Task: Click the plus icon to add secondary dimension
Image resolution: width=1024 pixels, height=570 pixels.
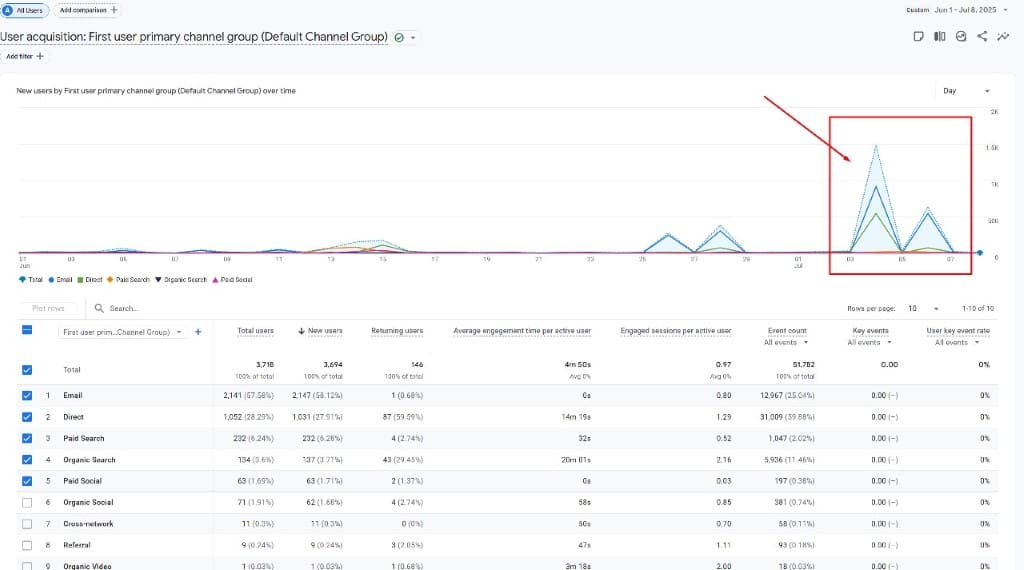Action: point(198,331)
